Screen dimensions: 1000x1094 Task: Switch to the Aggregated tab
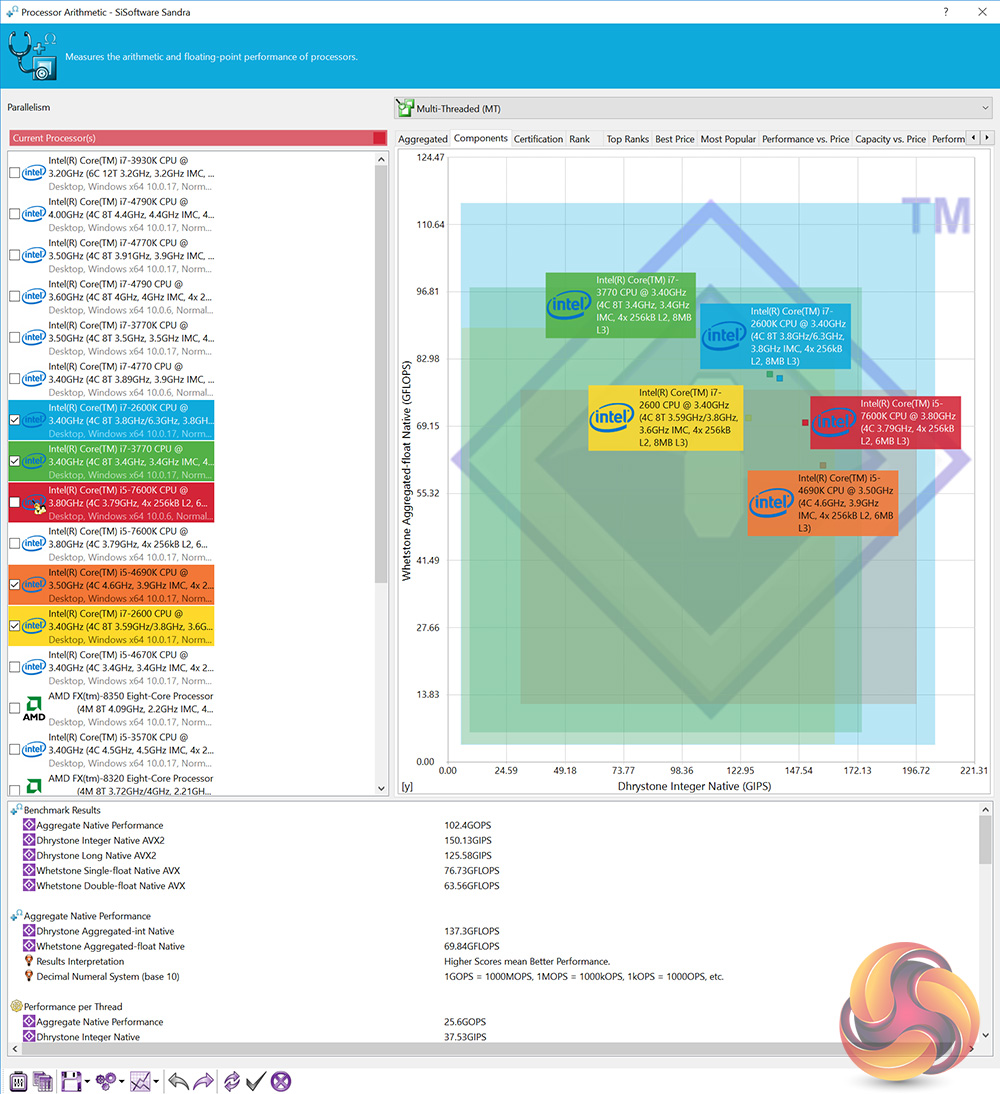pos(423,139)
